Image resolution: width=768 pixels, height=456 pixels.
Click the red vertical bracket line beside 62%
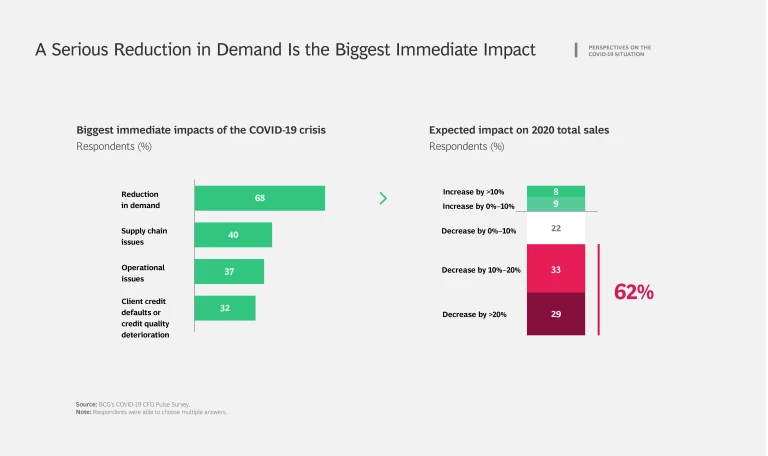[599, 290]
